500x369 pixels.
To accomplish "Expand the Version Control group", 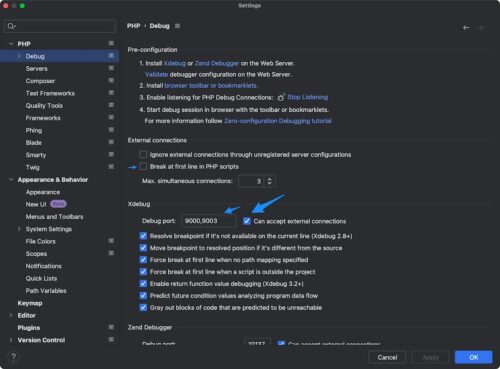I will point(11,340).
